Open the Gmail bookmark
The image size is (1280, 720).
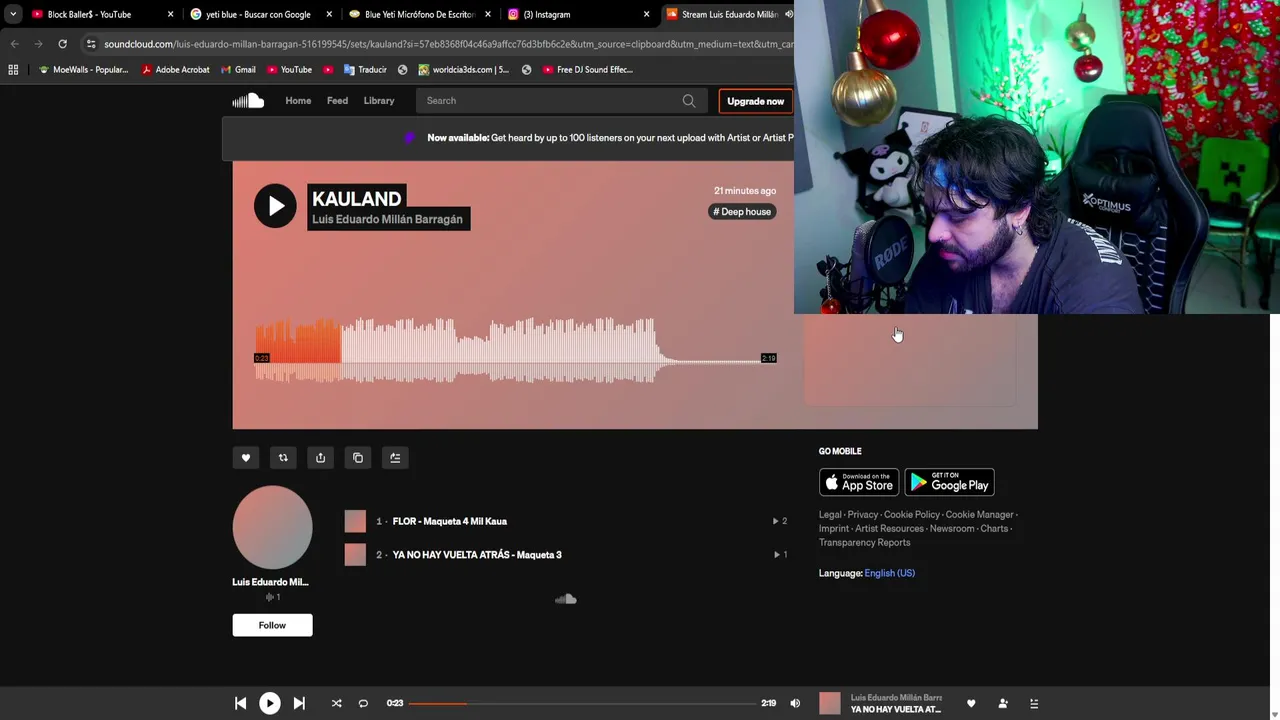pyautogui.click(x=238, y=70)
